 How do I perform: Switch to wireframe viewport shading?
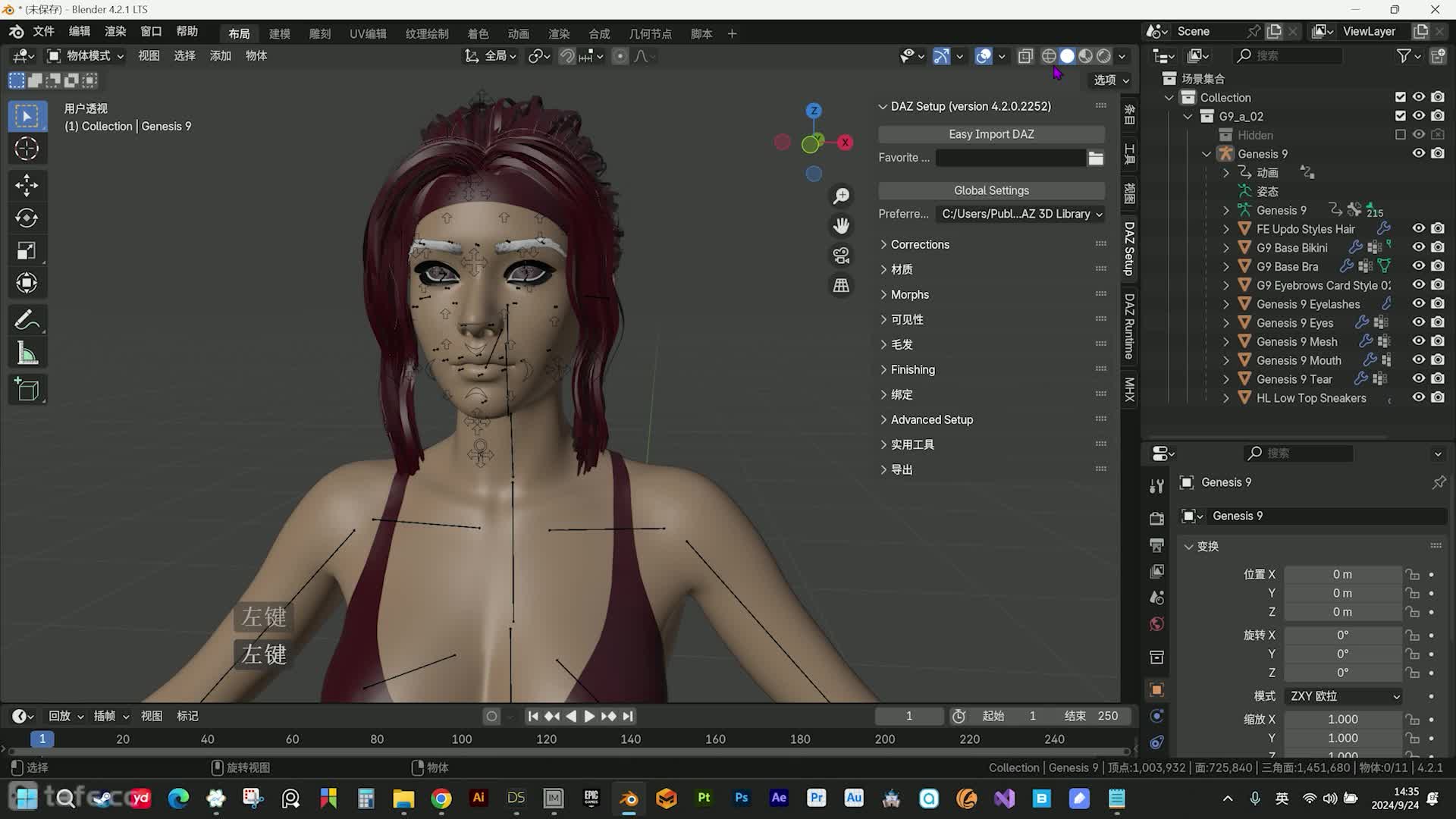click(1049, 56)
